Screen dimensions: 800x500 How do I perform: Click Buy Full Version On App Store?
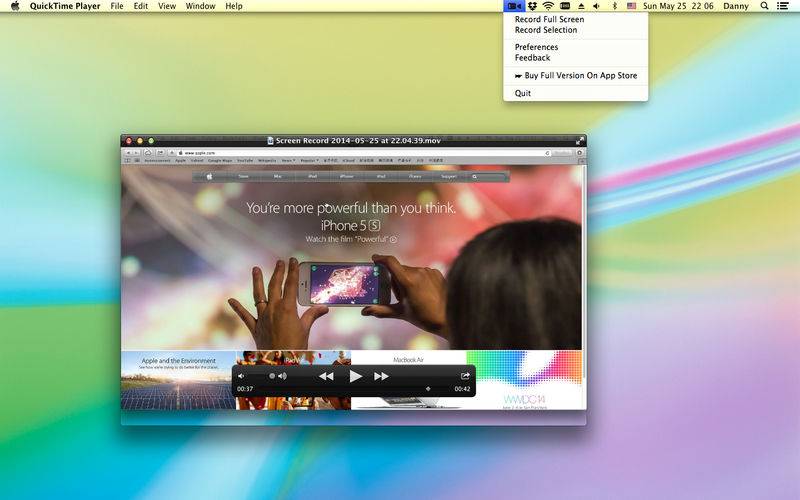coord(576,76)
